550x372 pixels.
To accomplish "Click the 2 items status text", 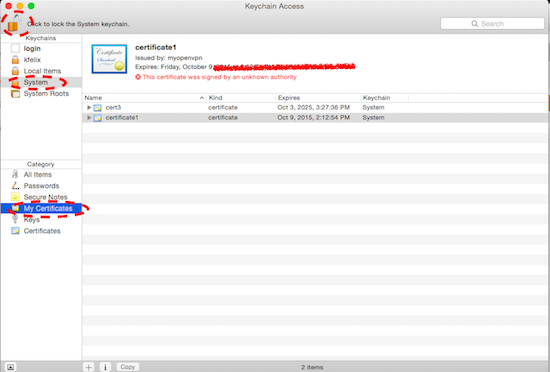I will (312, 367).
